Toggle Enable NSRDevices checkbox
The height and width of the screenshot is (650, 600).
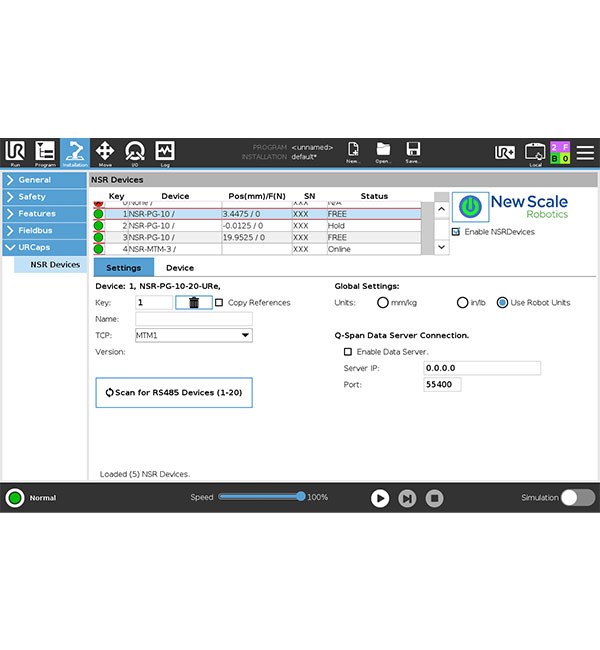[456, 232]
